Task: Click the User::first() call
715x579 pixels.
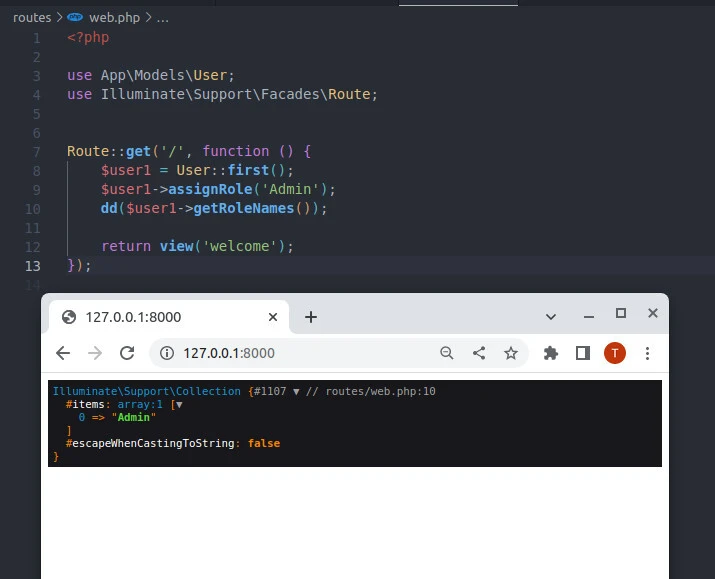Action: pos(230,171)
